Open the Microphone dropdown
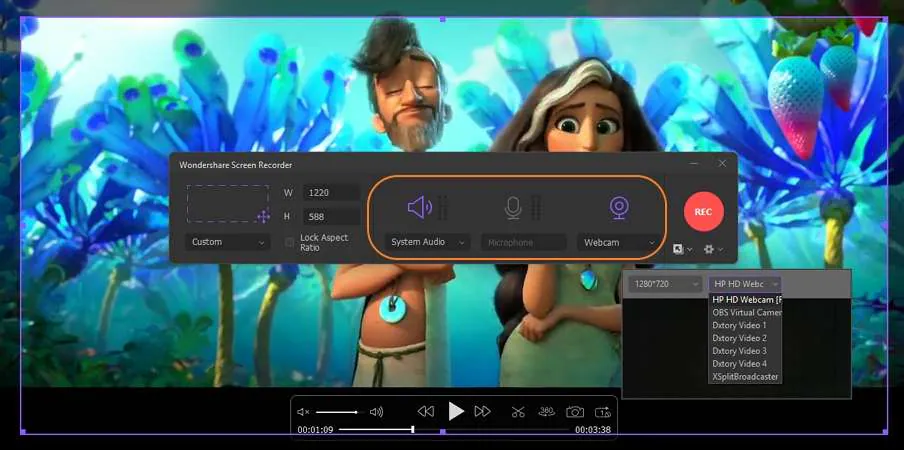 pyautogui.click(x=523, y=243)
